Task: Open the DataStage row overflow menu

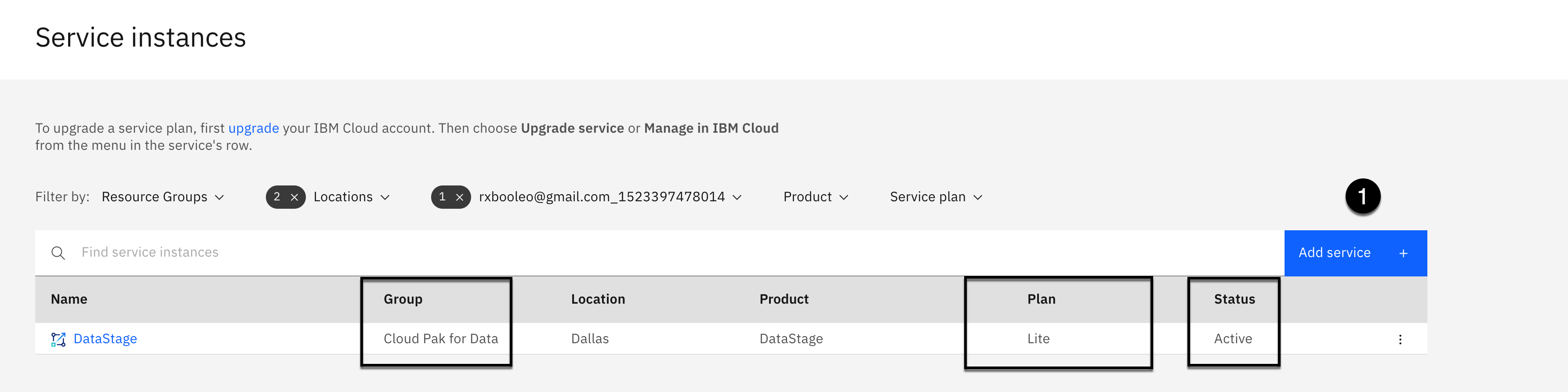Action: (1400, 339)
